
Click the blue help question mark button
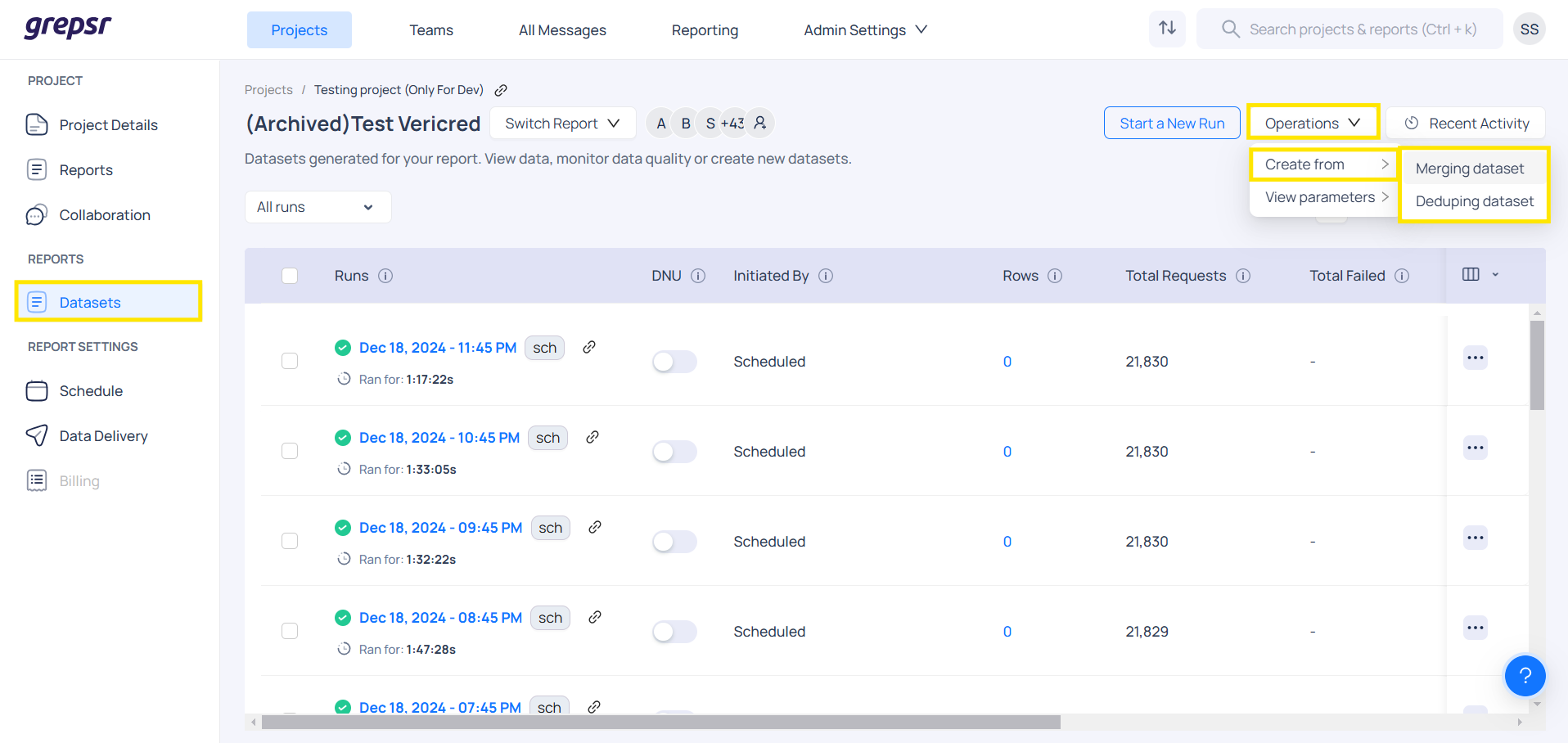click(x=1525, y=675)
